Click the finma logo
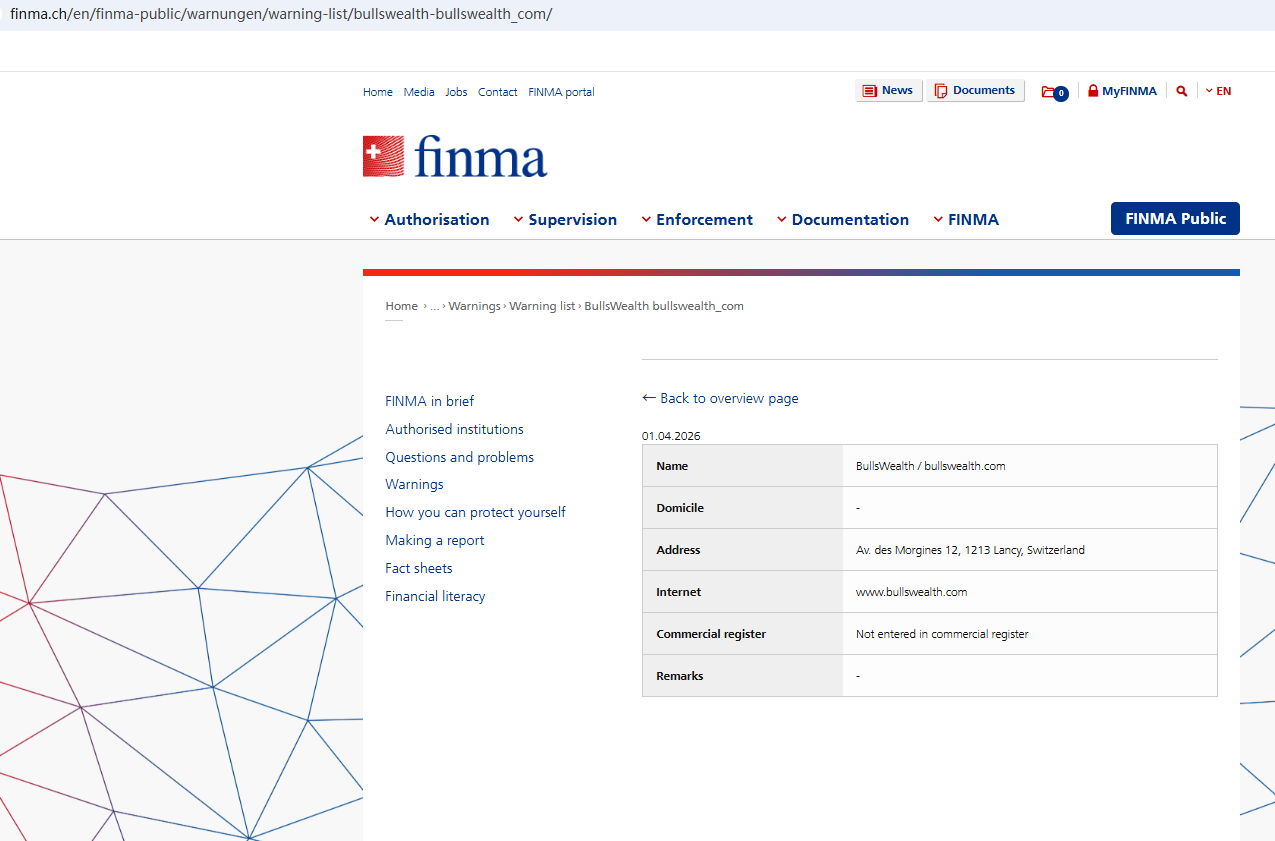This screenshot has width=1275, height=841. pos(455,157)
